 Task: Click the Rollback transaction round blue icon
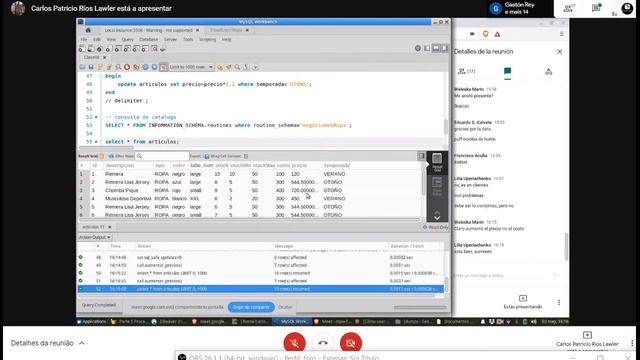coord(154,67)
